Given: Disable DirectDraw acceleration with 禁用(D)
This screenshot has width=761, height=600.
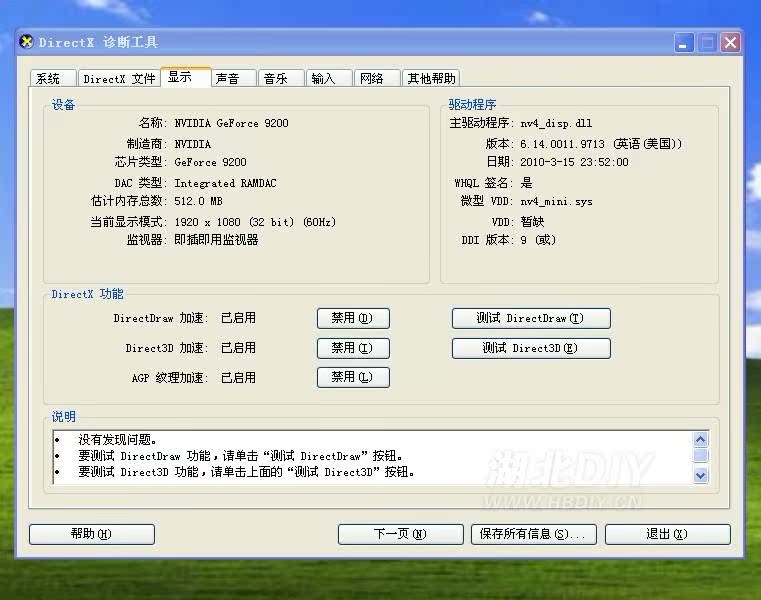Looking at the screenshot, I should [353, 318].
